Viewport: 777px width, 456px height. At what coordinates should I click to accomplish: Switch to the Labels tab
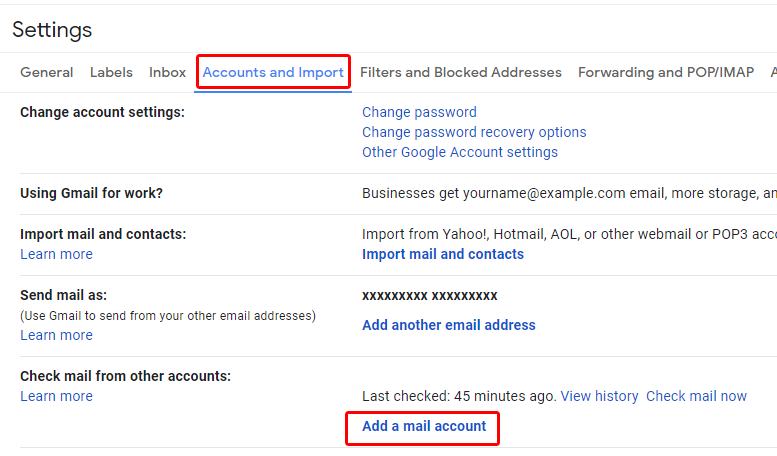click(x=111, y=72)
